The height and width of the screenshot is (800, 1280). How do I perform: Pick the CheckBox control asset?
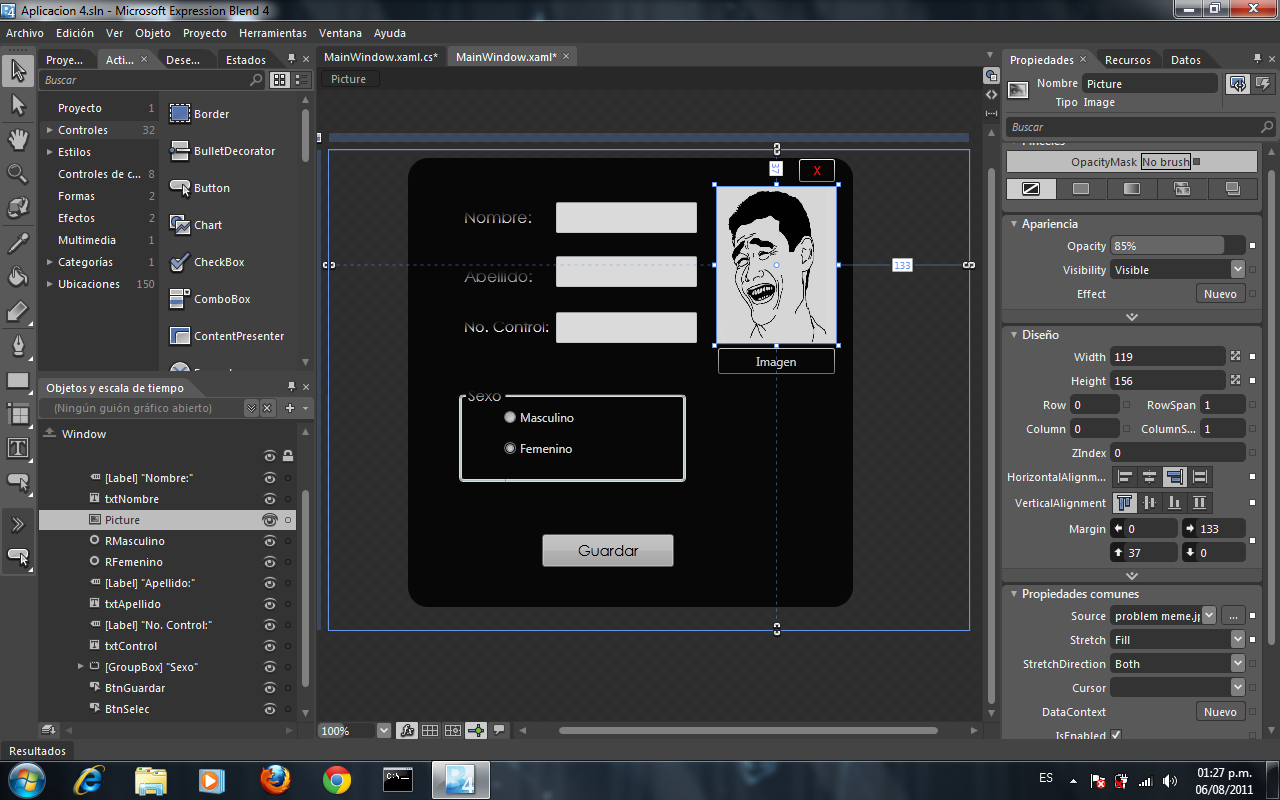pyautogui.click(x=207, y=262)
